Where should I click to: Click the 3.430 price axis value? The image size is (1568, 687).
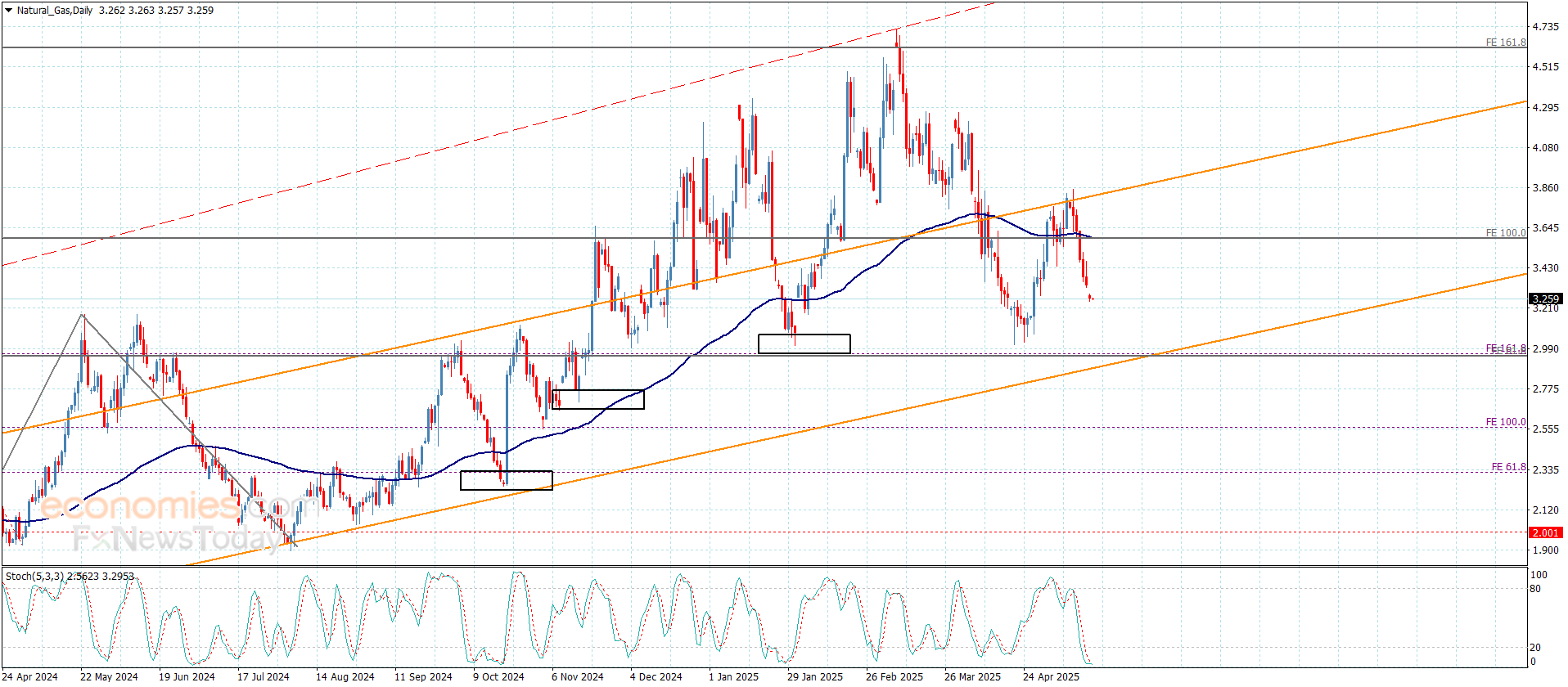click(1545, 268)
